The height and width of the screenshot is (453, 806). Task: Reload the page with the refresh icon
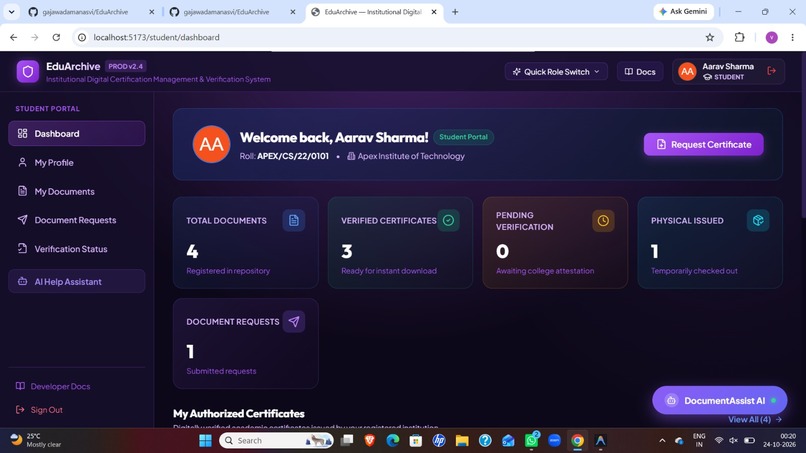[x=56, y=37]
